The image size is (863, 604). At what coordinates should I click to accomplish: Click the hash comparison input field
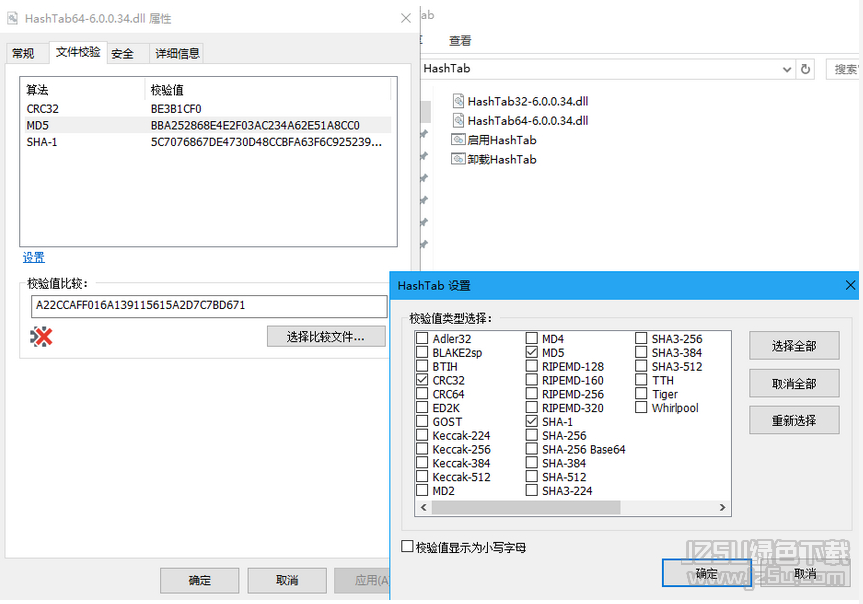(209, 306)
